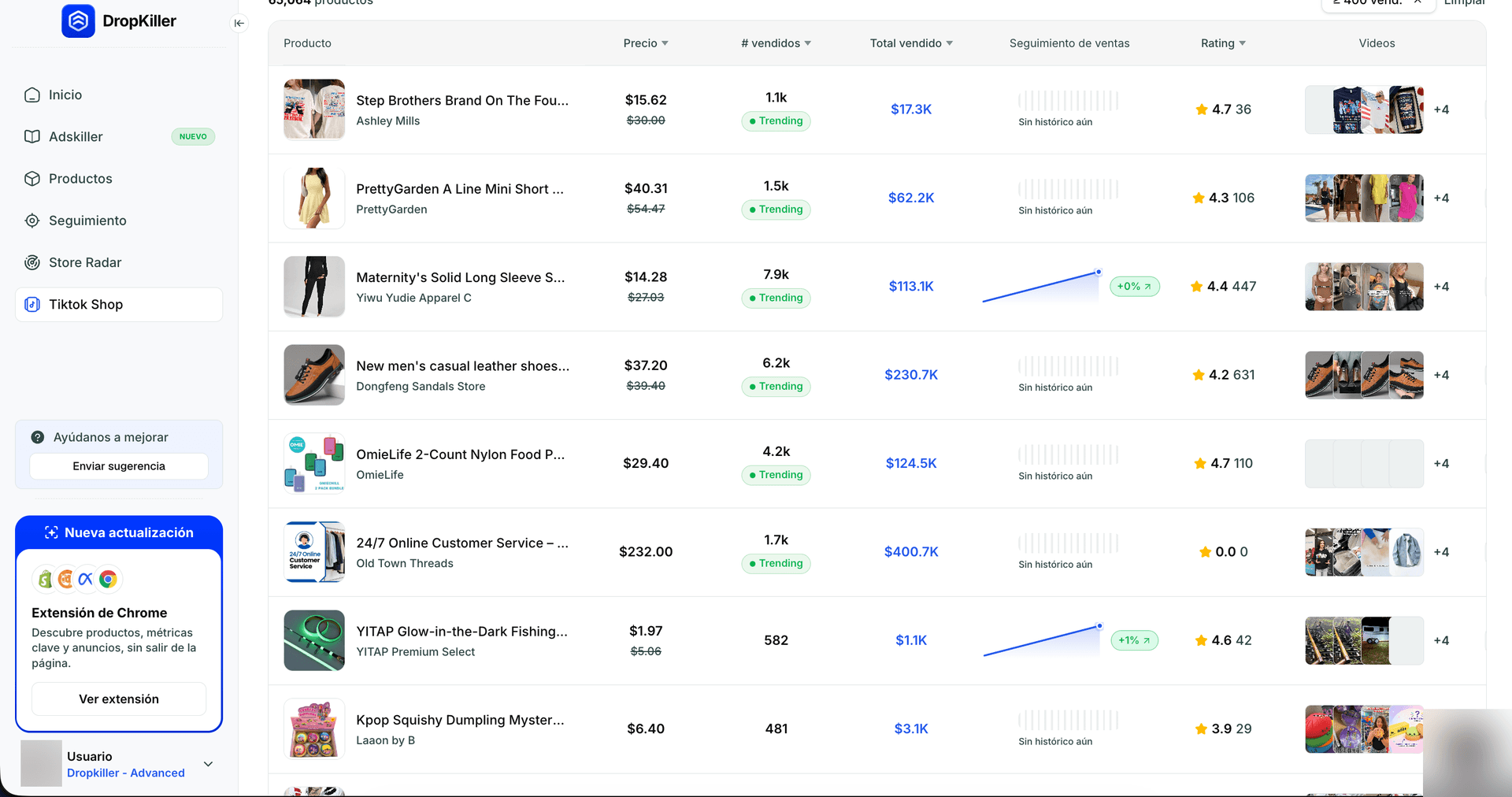Collapse the sidebar with the arrow icon
This screenshot has height=797, width=1512.
click(239, 24)
